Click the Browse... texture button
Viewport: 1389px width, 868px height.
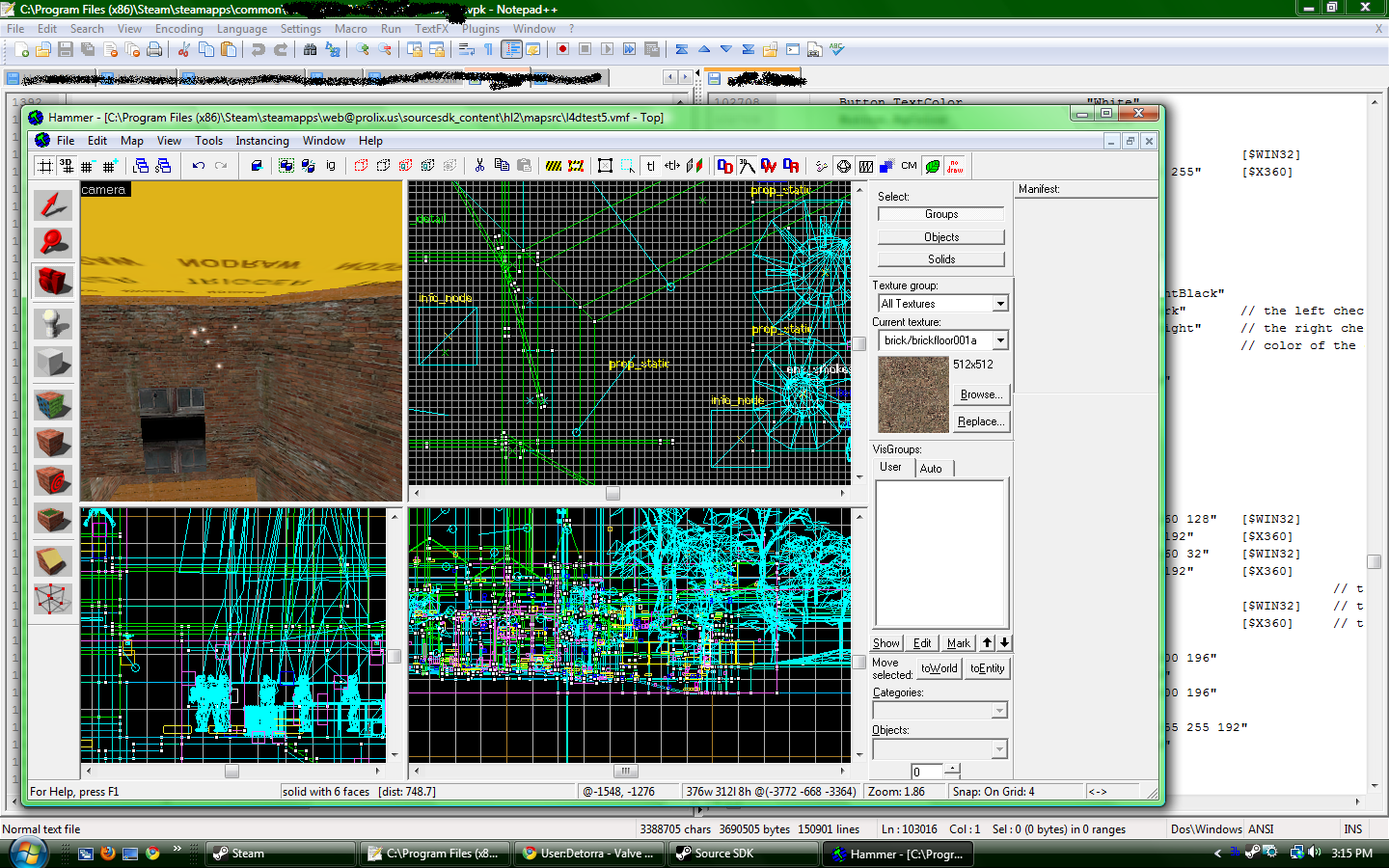[x=982, y=394]
